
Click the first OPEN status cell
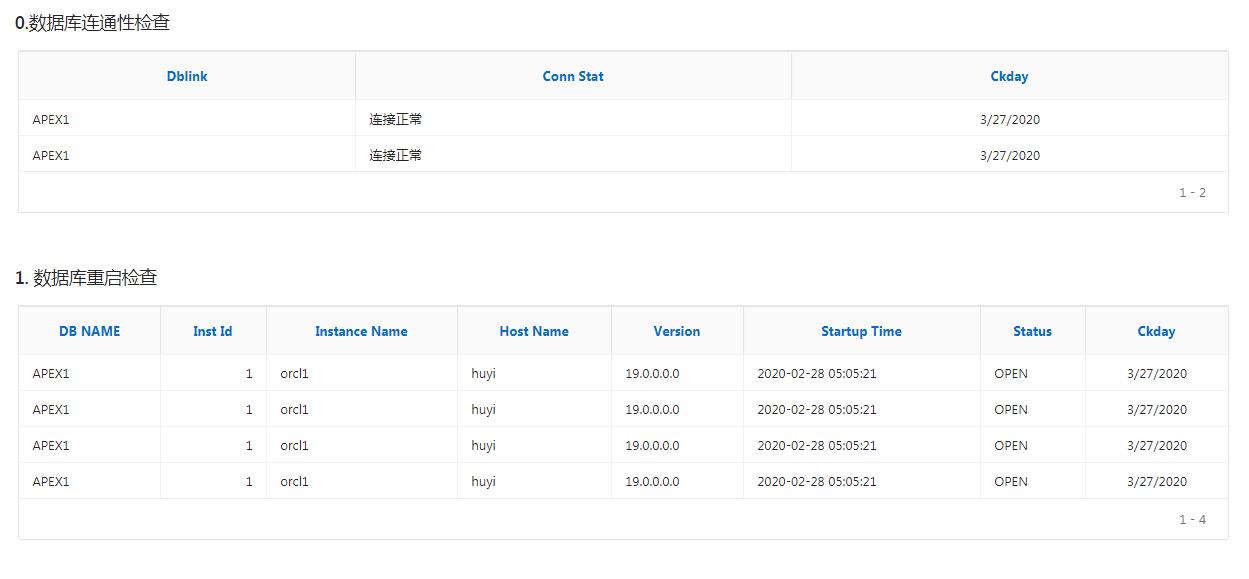click(x=1011, y=374)
